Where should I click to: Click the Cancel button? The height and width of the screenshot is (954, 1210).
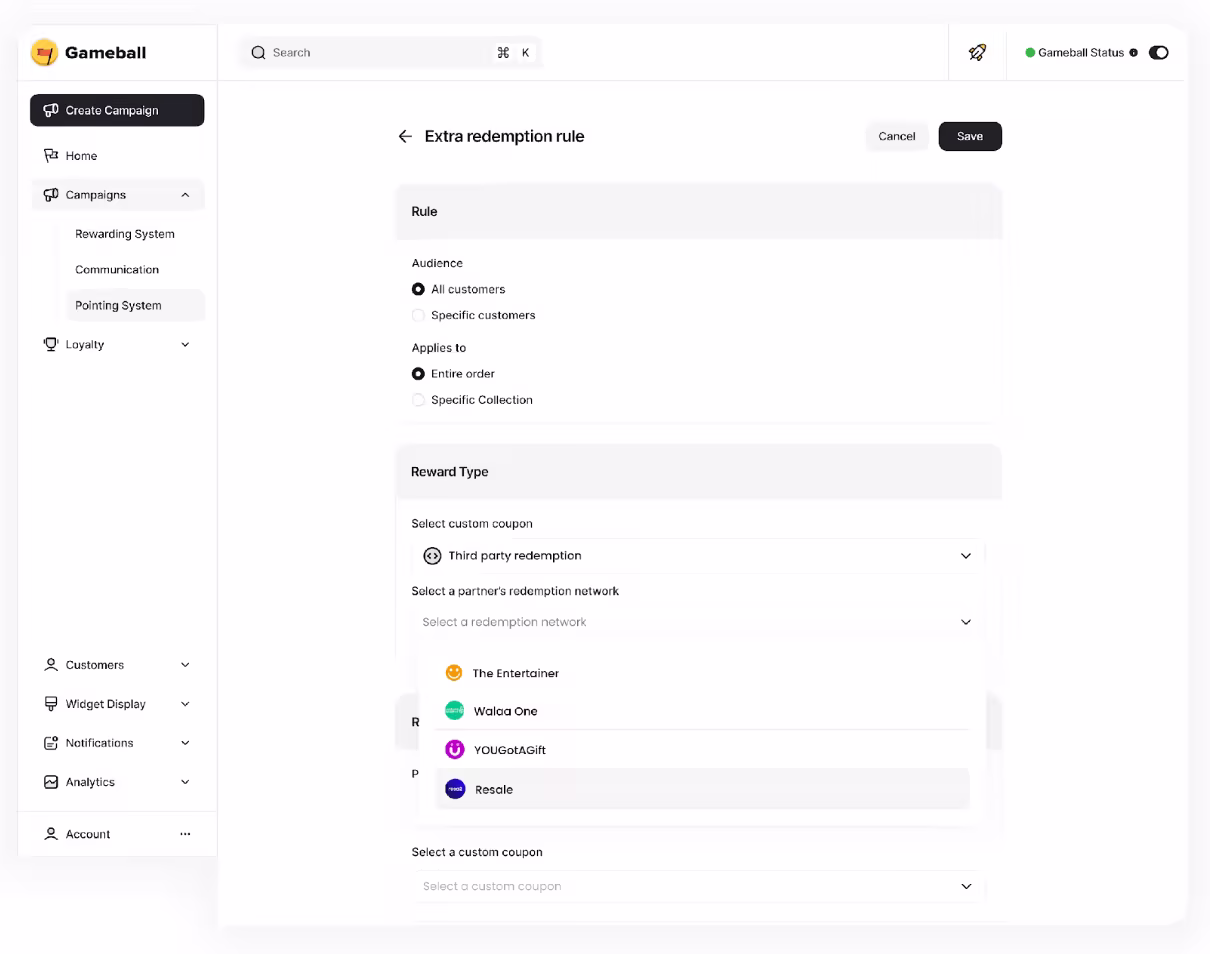pyautogui.click(x=897, y=136)
